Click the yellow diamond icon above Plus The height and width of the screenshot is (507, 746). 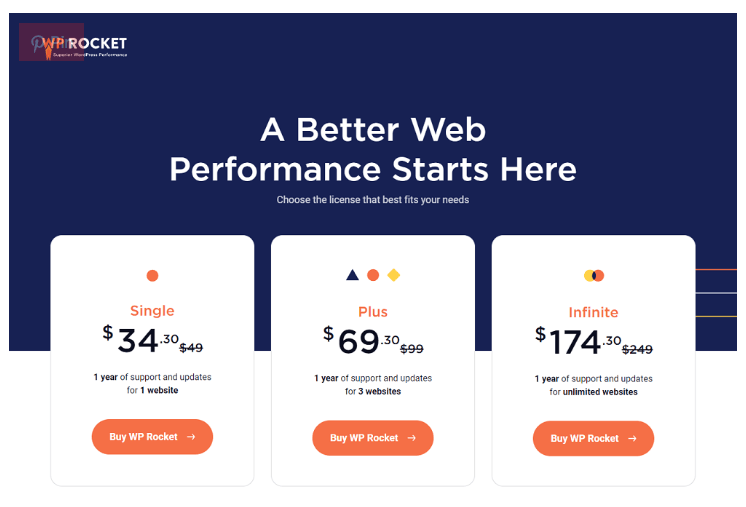tap(393, 275)
